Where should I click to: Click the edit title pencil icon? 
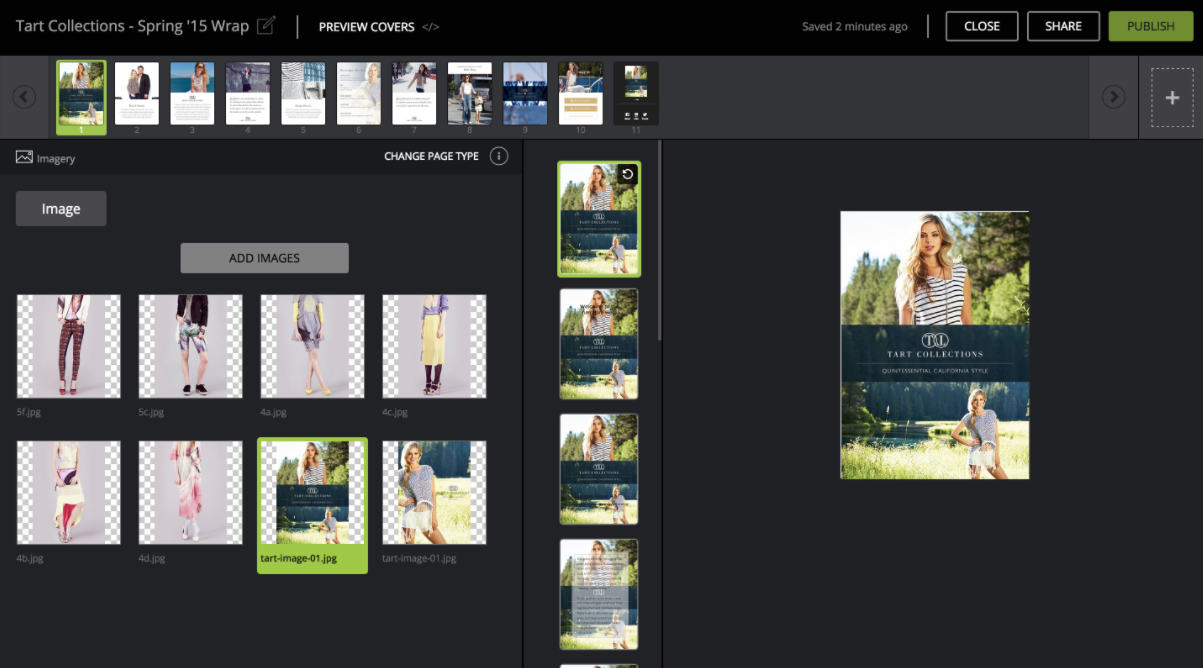(x=266, y=26)
